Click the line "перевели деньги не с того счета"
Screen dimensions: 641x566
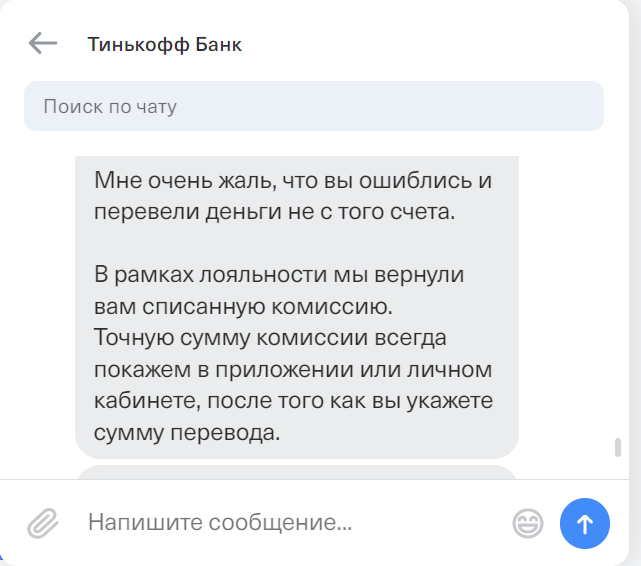tap(275, 212)
